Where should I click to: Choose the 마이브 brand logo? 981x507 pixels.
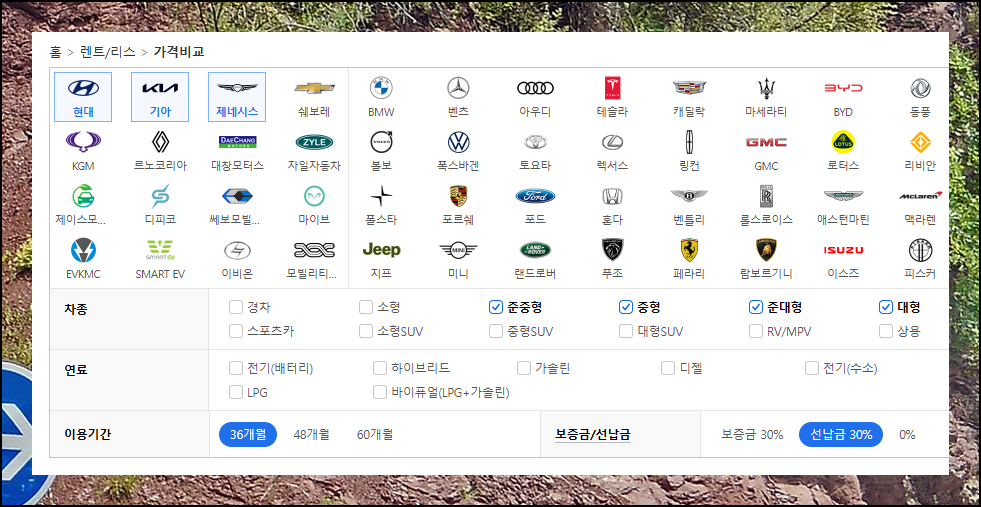pyautogui.click(x=314, y=196)
